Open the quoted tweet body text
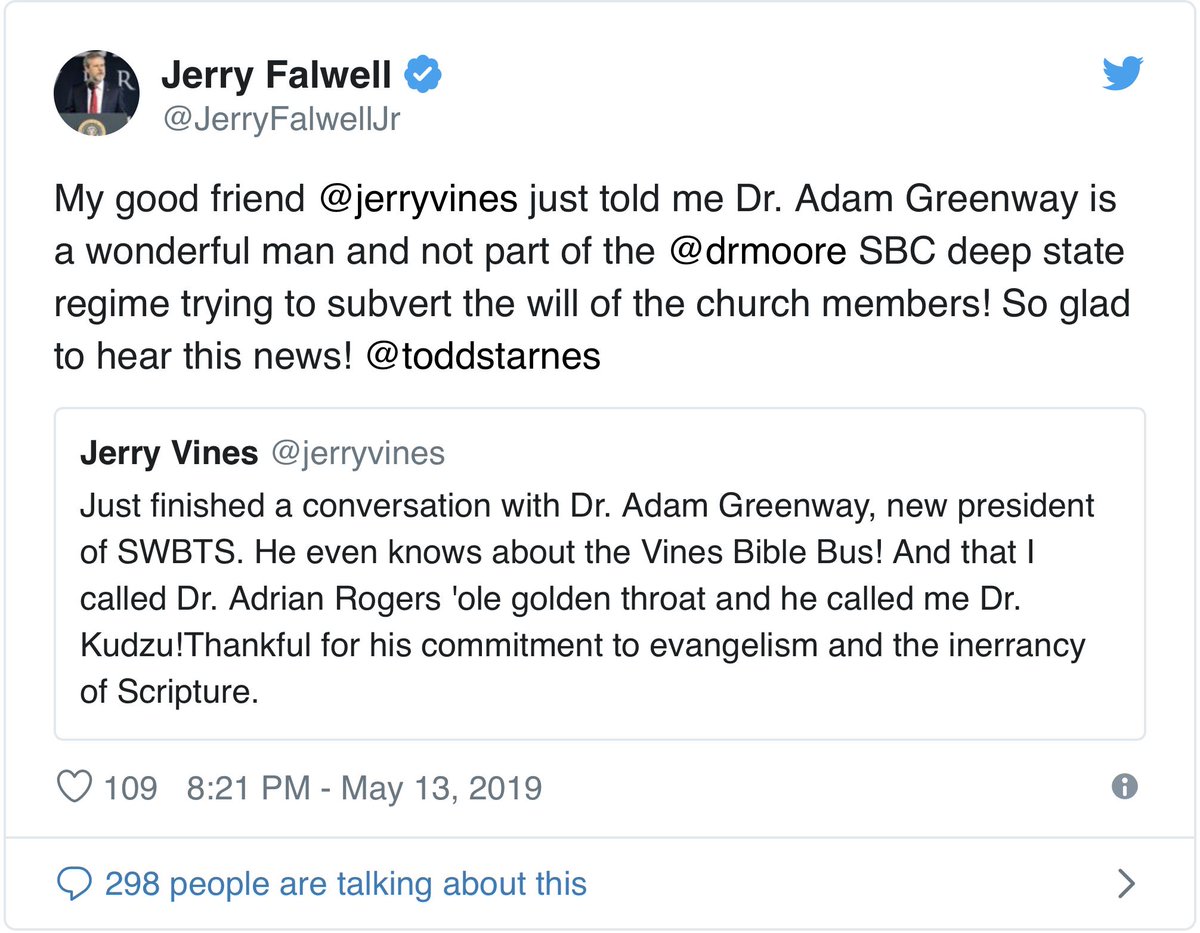Screen dimensions: 1200x933 tap(587, 598)
